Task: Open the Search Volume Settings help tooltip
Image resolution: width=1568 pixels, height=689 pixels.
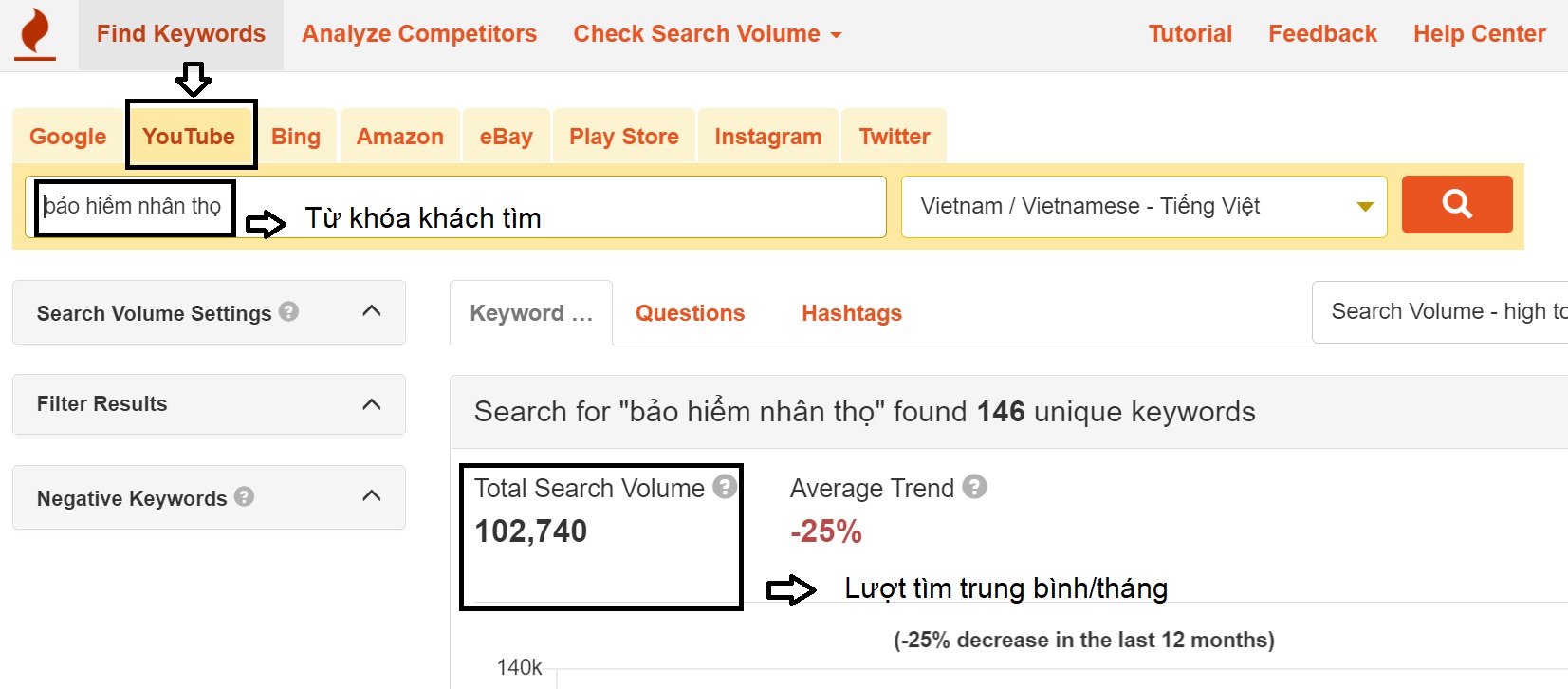Action: 288,311
